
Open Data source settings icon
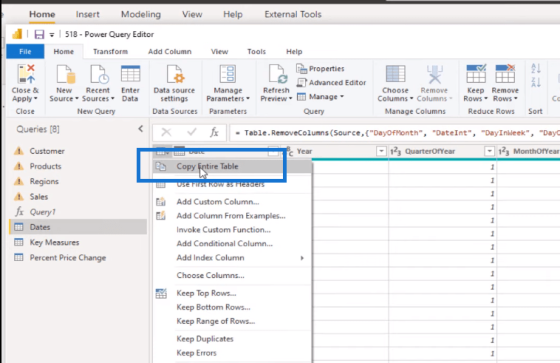[x=175, y=74]
